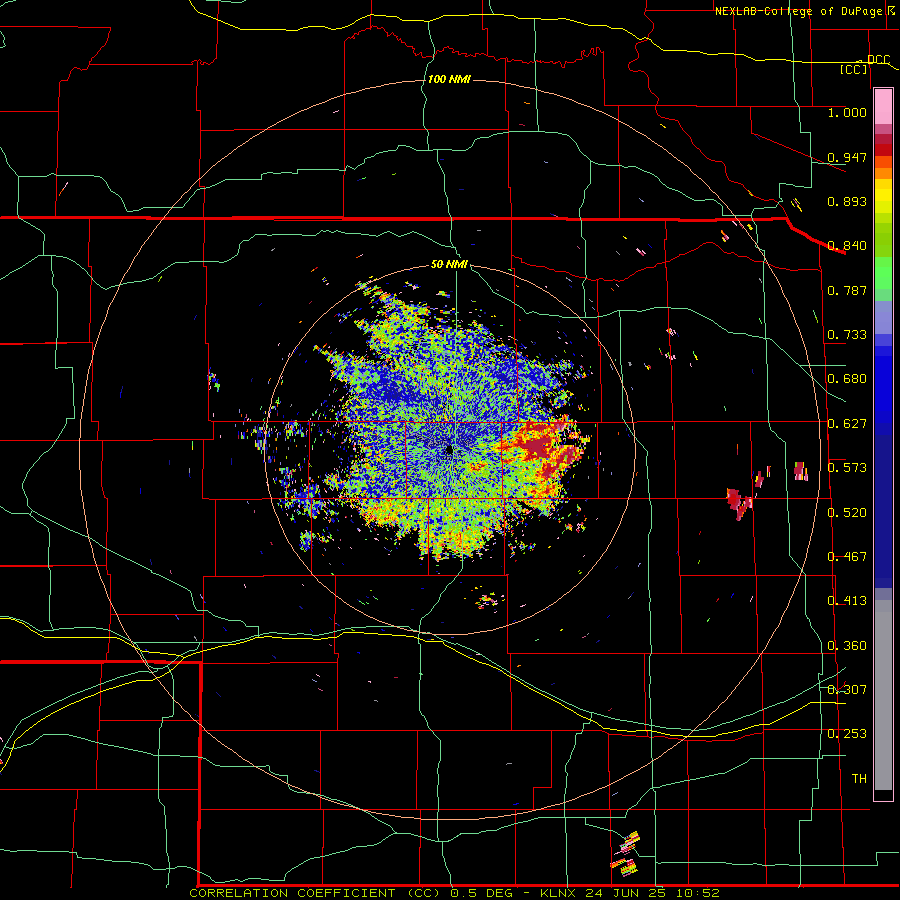Image resolution: width=900 pixels, height=900 pixels.
Task: Click the 0.413 scale value
Action: [847, 600]
